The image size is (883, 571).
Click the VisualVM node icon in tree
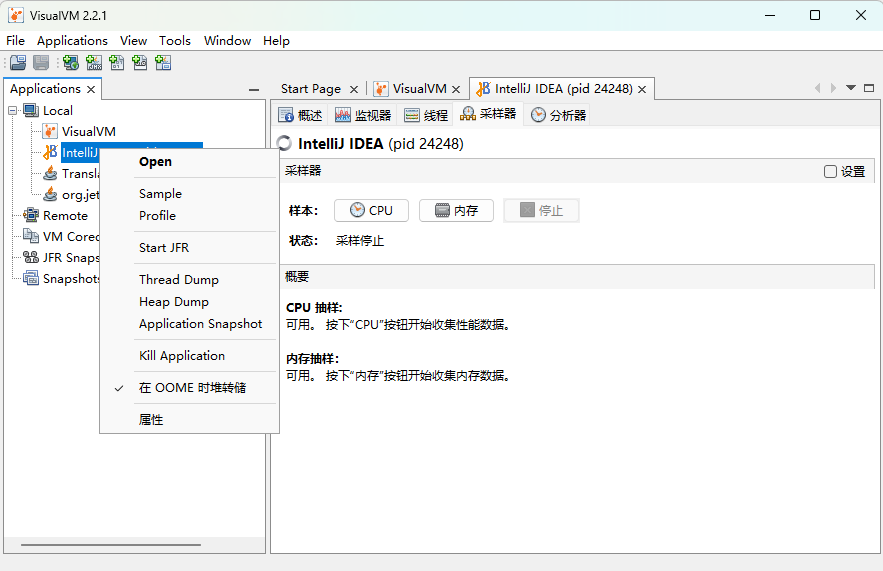(50, 131)
